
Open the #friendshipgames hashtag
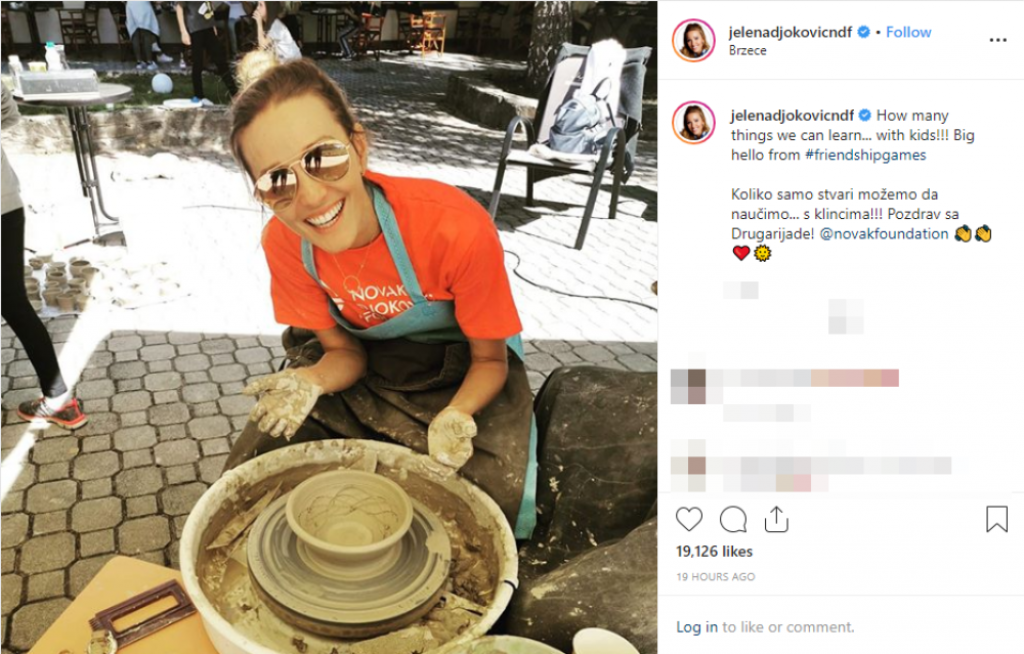click(x=865, y=155)
